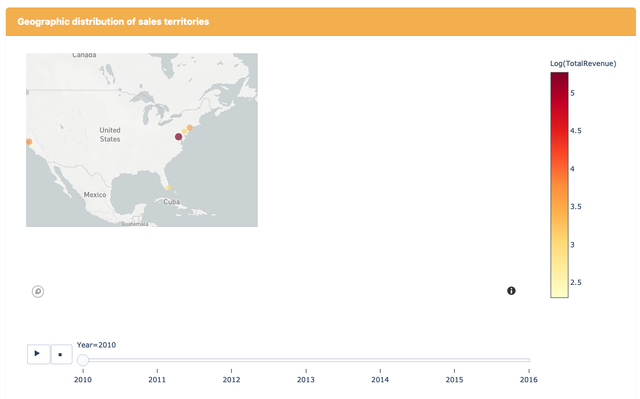Viewport: 640px width, 399px height.
Task: Click the play animation button
Action: (x=39, y=354)
